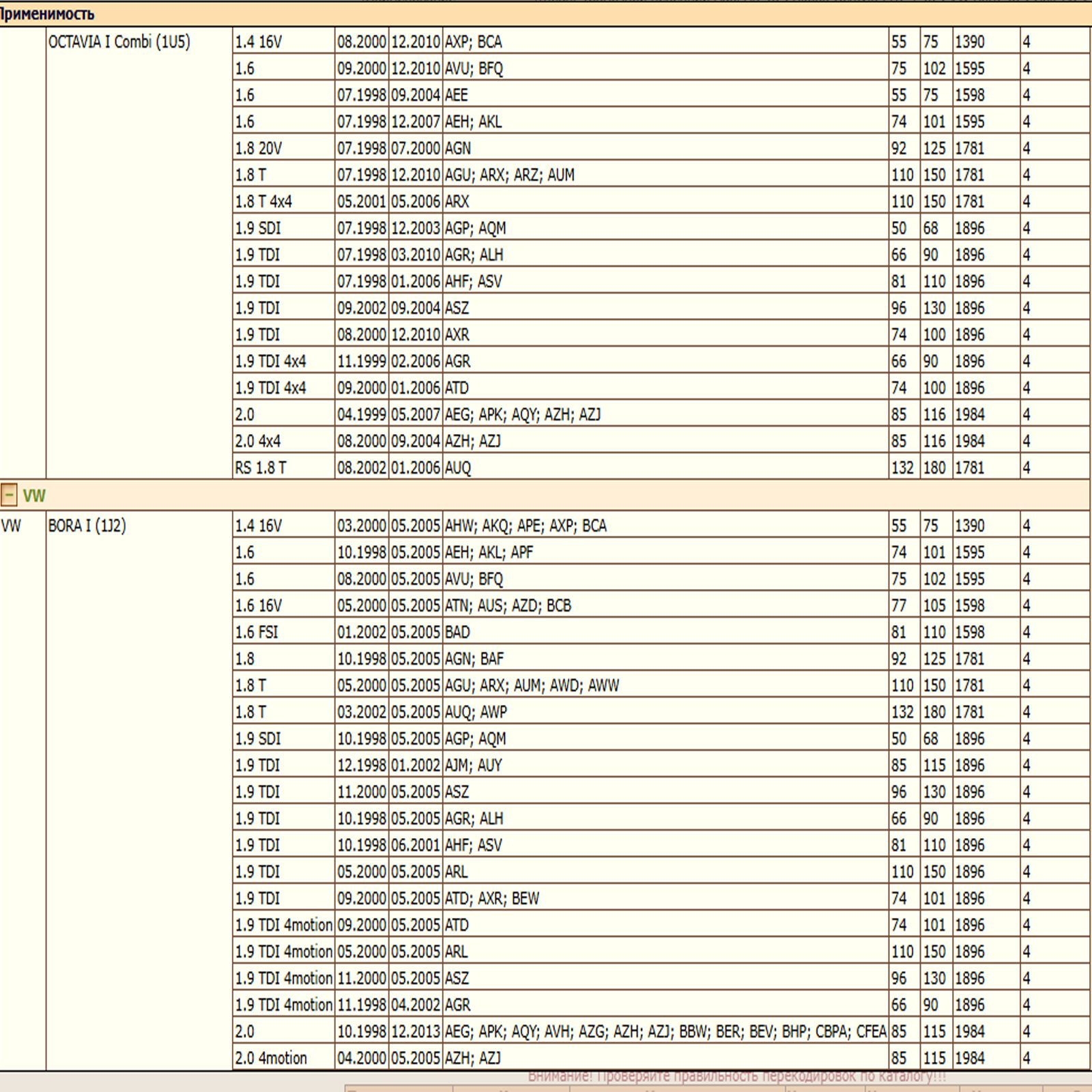Screen dimensions: 1092x1092
Task: Select the AGN; BAF engine codes cell
Action: coord(665,659)
